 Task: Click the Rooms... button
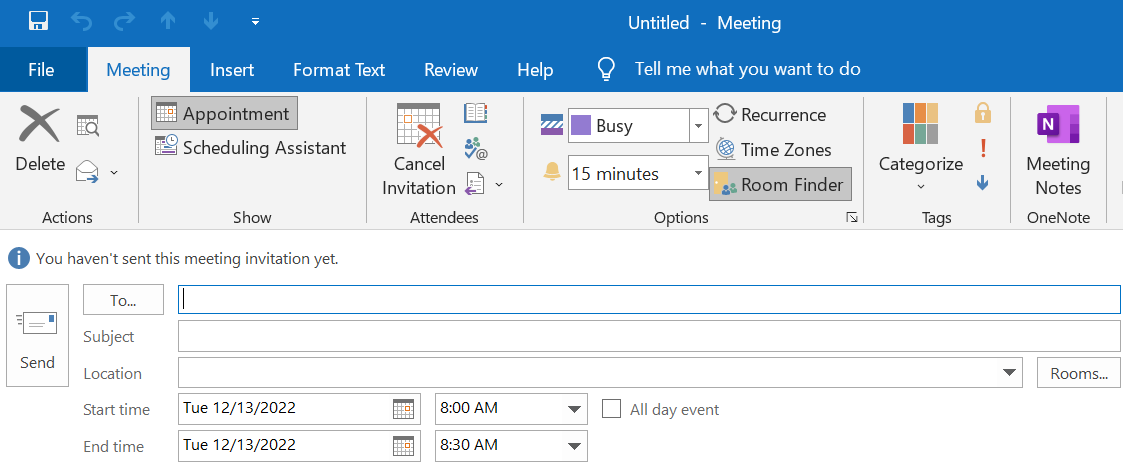pos(1078,374)
